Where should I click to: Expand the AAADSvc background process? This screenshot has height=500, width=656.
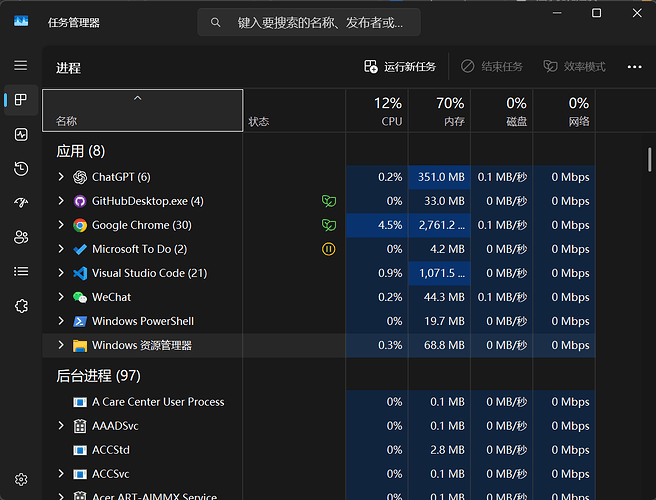pyautogui.click(x=61, y=426)
